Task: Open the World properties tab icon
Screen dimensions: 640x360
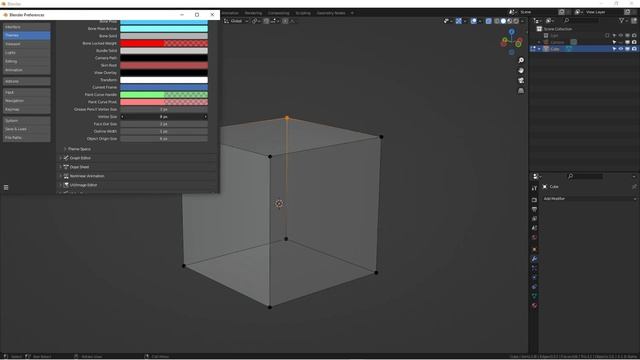Action: coord(534,238)
